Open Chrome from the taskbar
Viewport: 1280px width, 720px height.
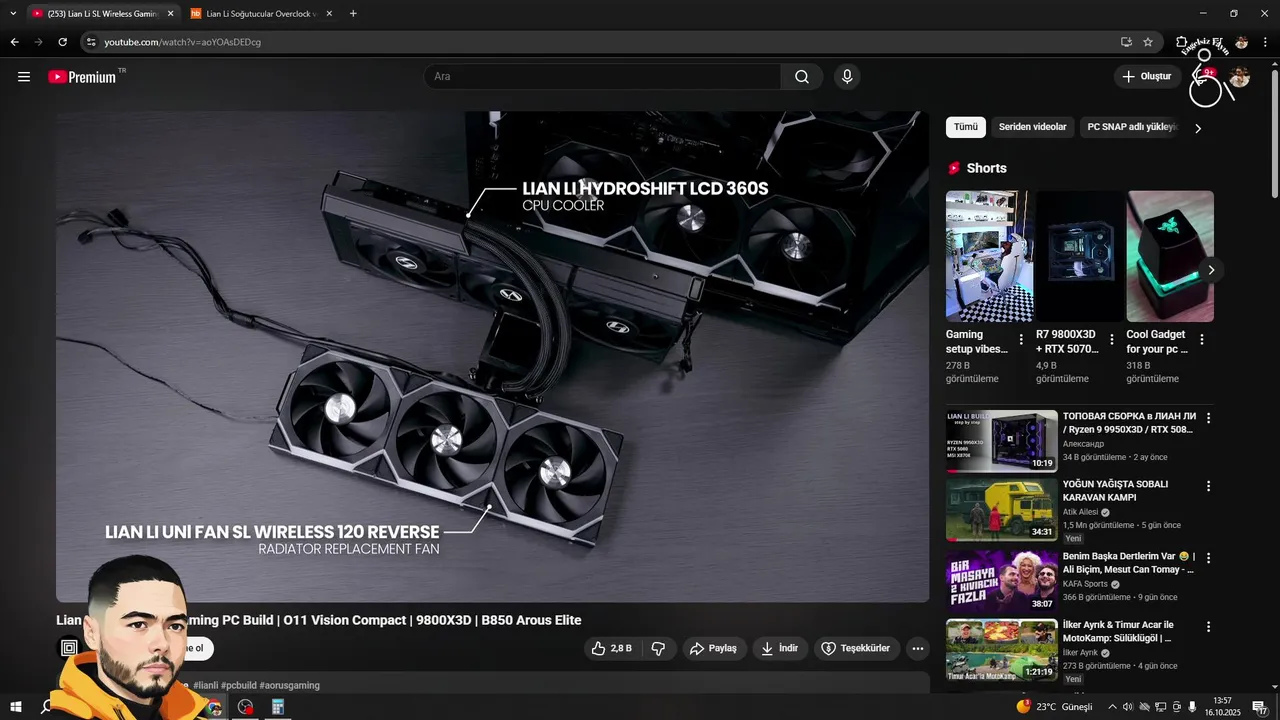[x=214, y=707]
